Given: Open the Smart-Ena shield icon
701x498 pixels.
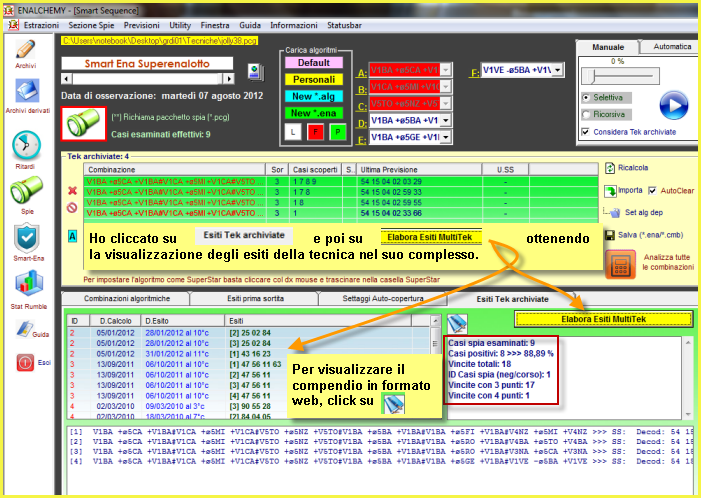Looking at the screenshot, I should [x=27, y=238].
